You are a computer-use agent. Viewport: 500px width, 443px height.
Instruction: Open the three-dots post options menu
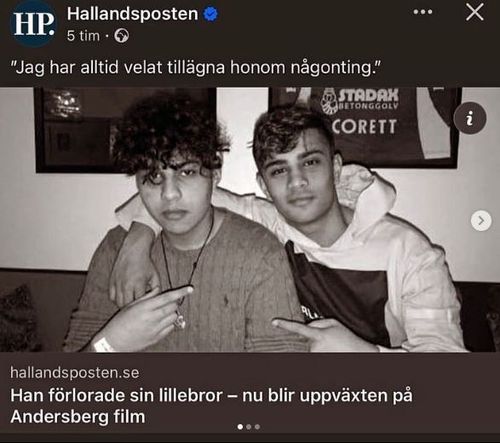click(x=423, y=12)
